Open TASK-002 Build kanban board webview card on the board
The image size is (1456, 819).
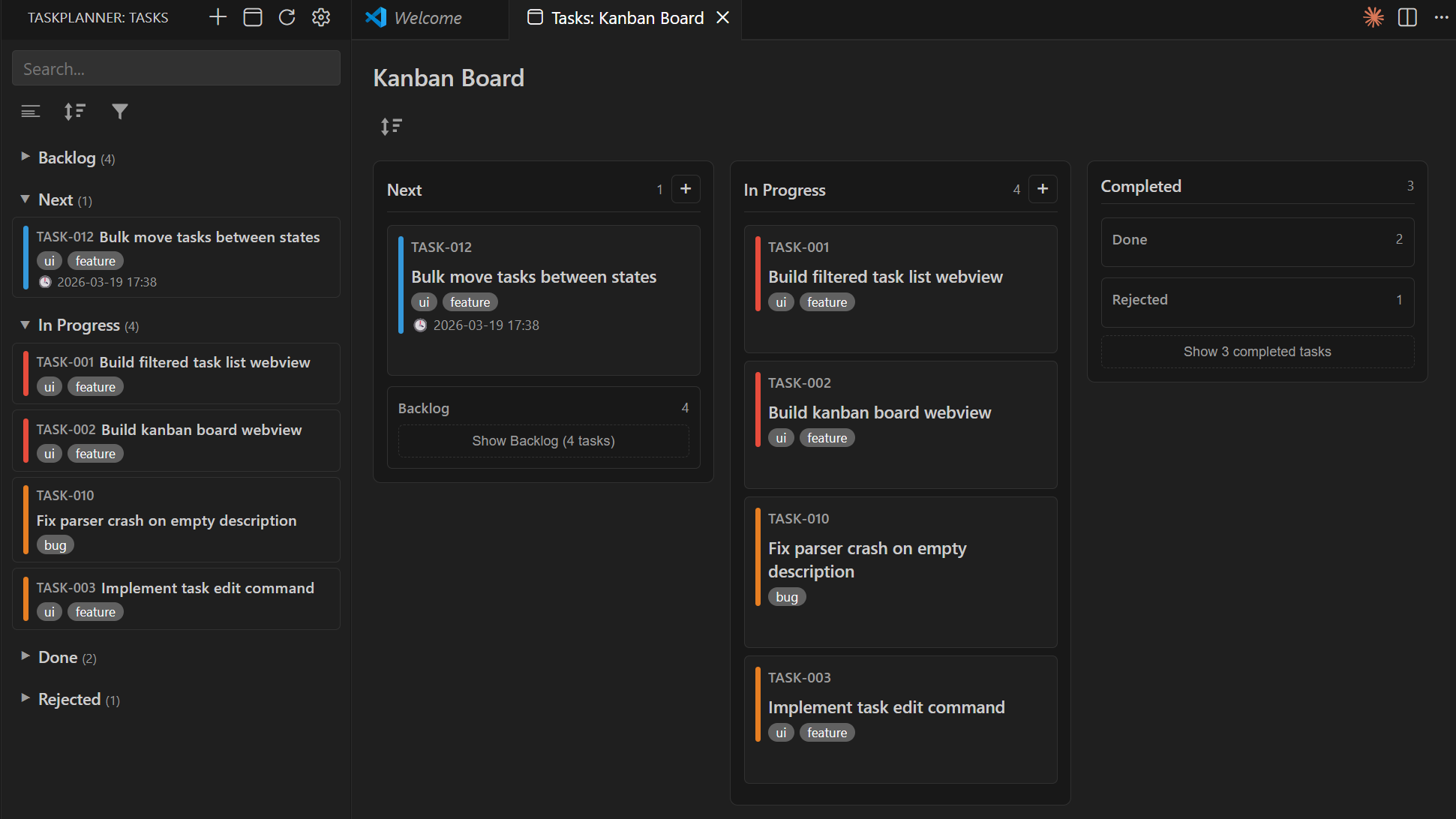point(900,424)
